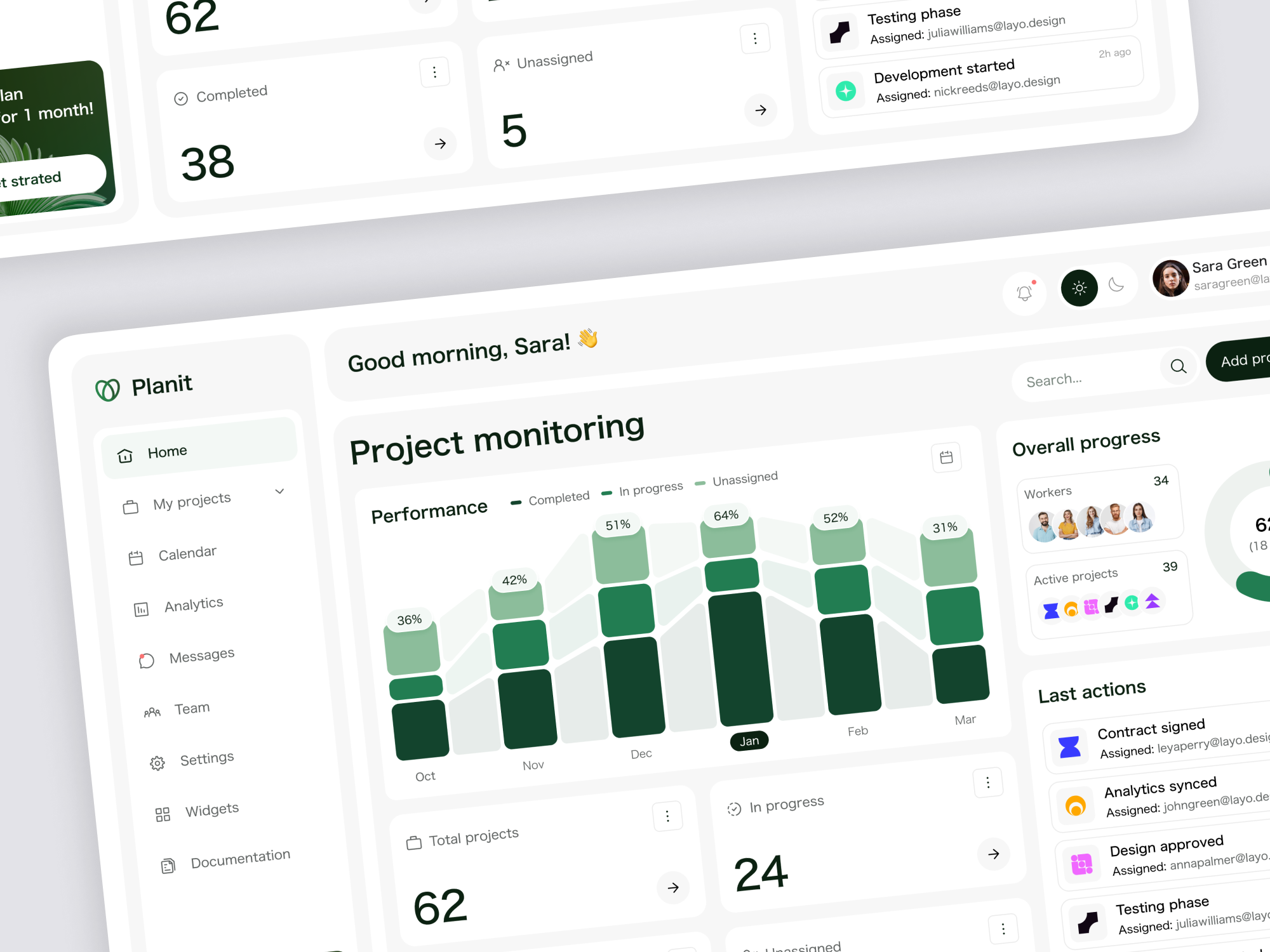
Task: Open Total projects with the arrow button
Action: [x=672, y=888]
